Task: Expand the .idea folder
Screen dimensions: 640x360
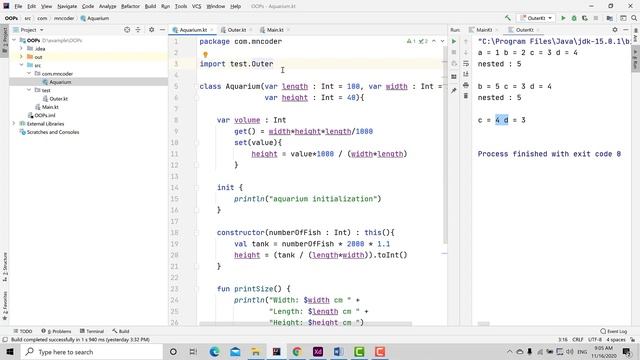Action: tap(22, 49)
